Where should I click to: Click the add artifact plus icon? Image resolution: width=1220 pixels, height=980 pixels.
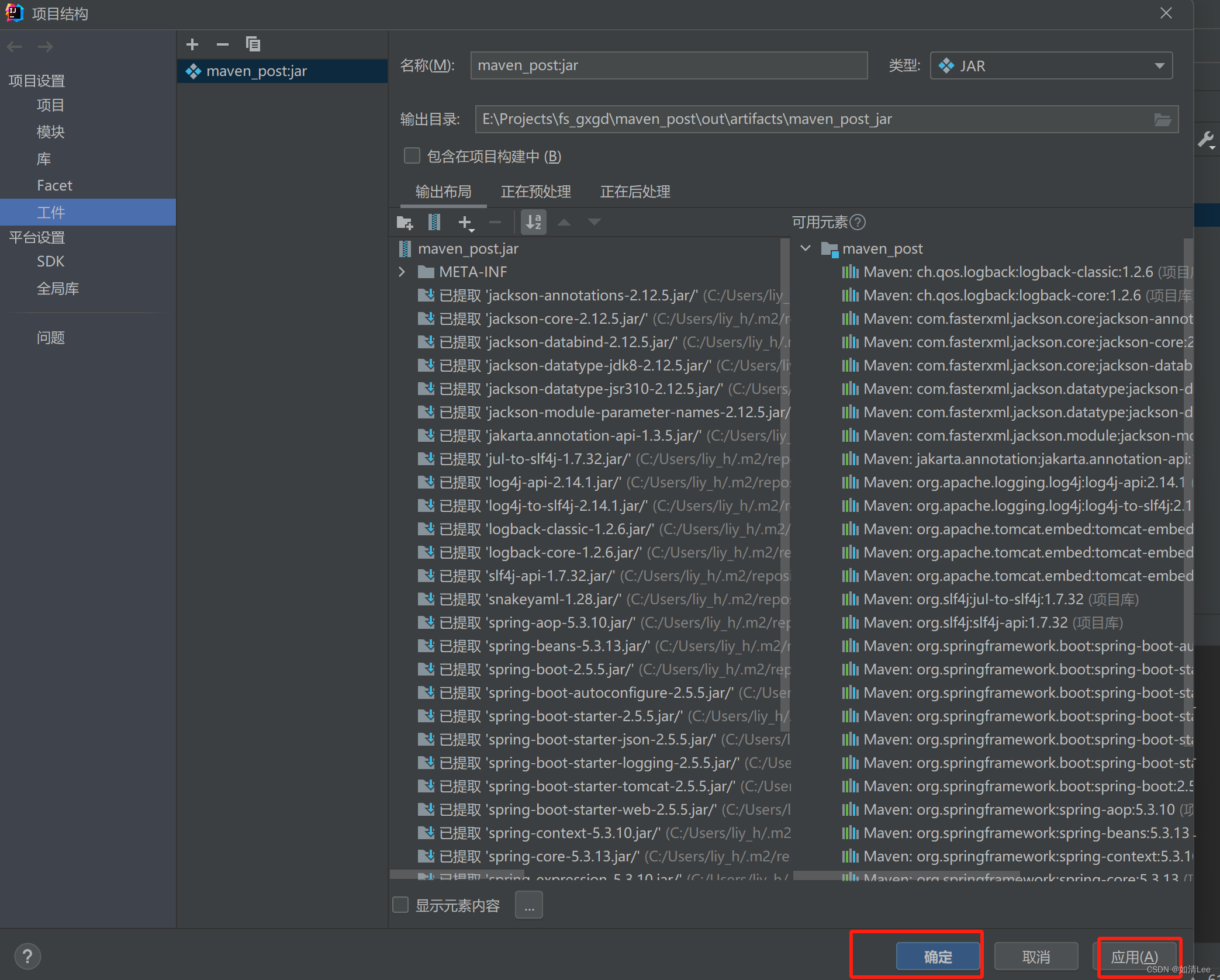[x=192, y=44]
